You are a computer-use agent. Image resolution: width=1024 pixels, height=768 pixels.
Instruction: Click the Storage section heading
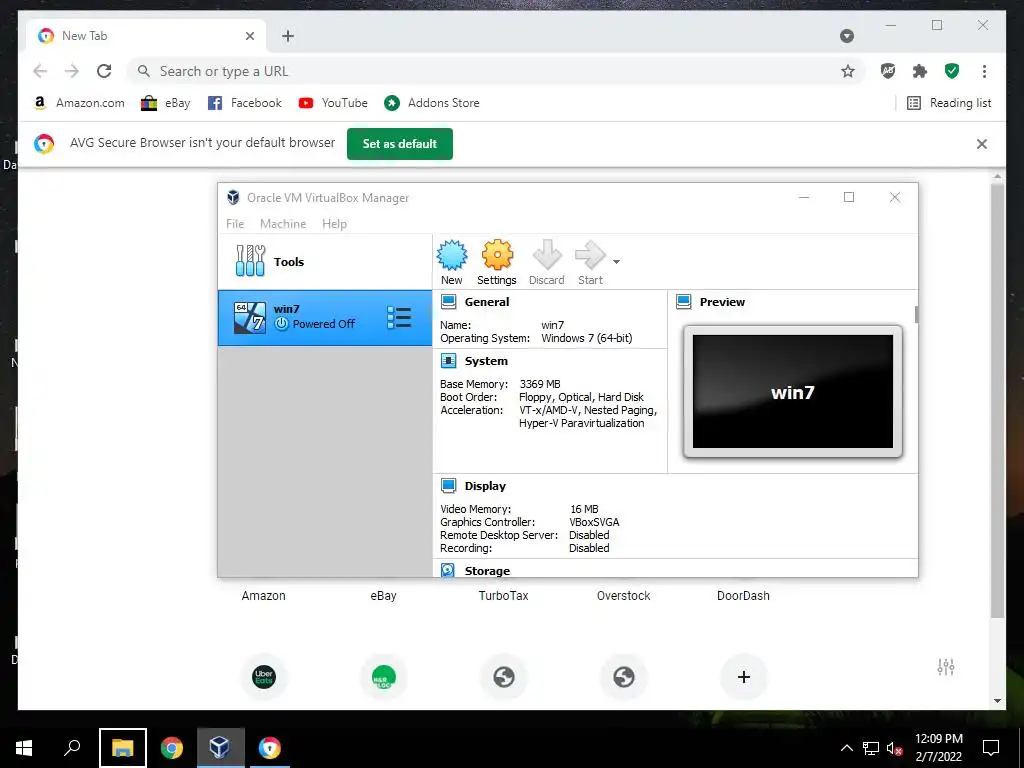[487, 571]
